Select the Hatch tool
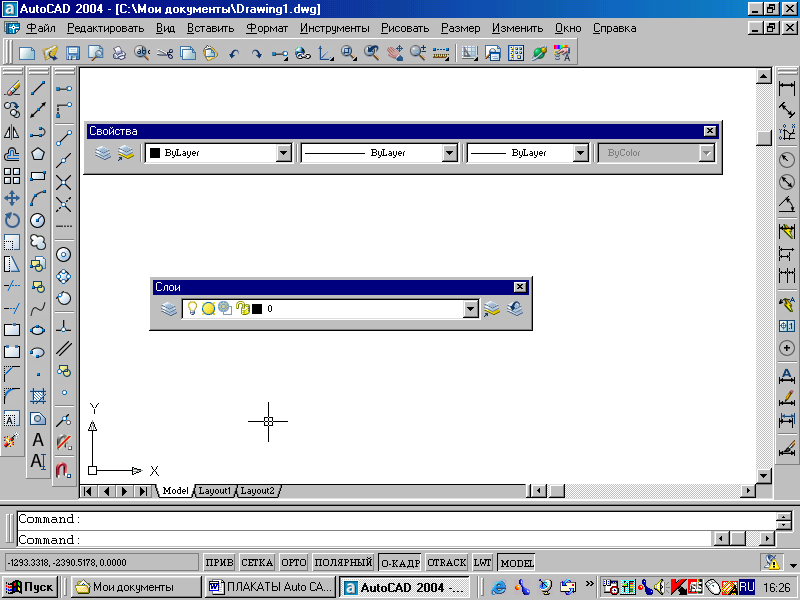Viewport: 800px width, 600px height. coord(38,396)
